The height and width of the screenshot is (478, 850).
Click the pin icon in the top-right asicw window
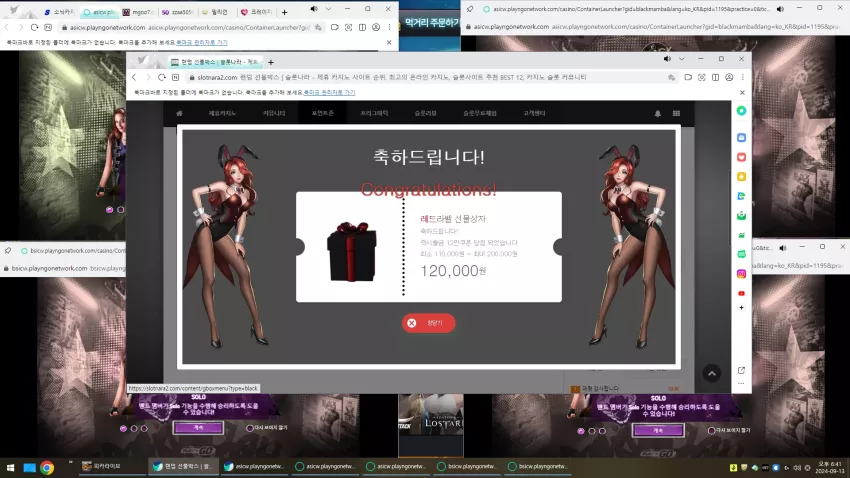click(470, 9)
